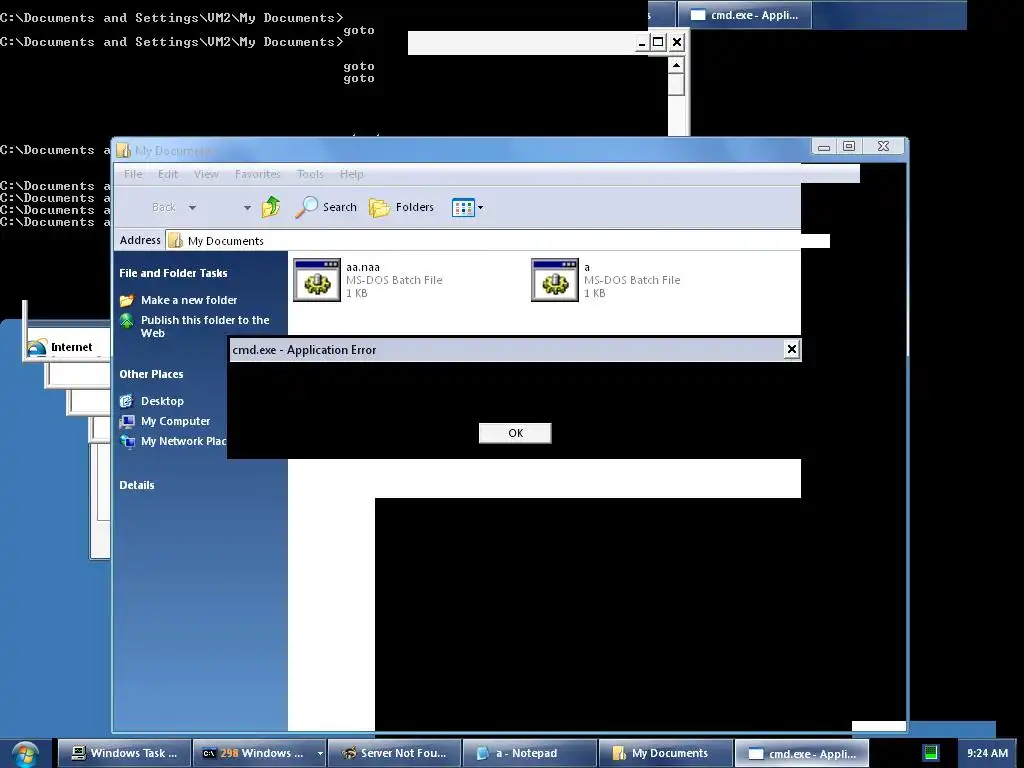
Task: Expand the Forward history dropdown arrow
Action: pos(247,208)
